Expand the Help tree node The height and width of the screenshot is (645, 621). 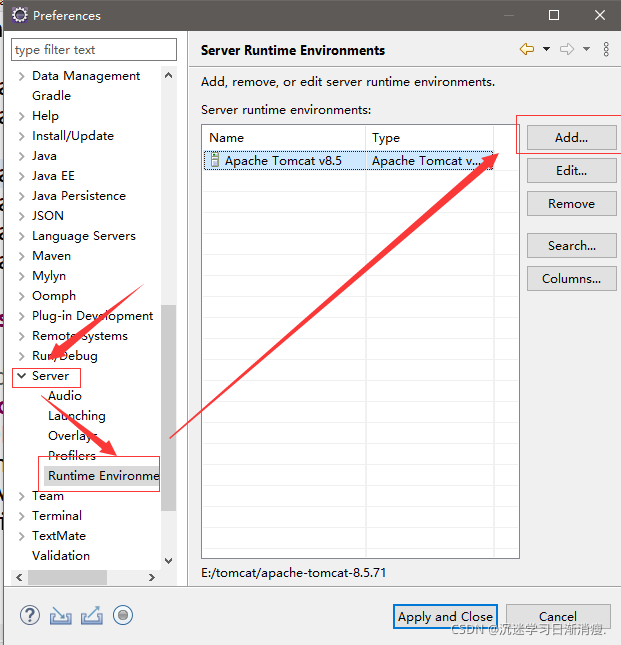click(22, 116)
